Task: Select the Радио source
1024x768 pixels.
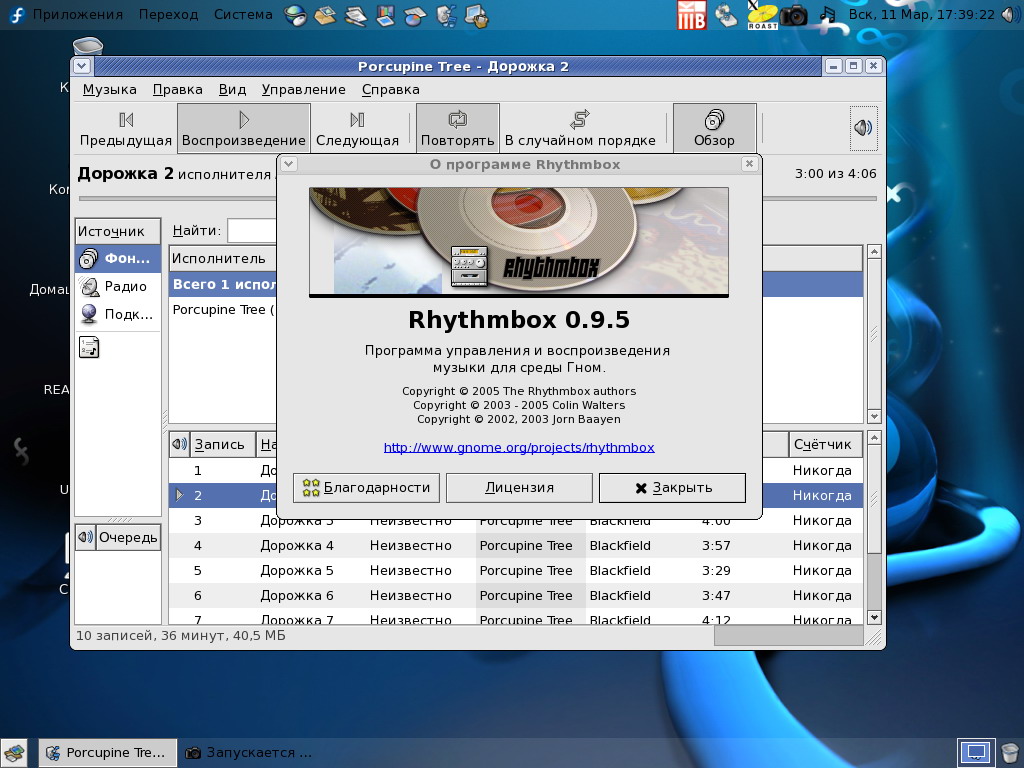Action: (118, 286)
